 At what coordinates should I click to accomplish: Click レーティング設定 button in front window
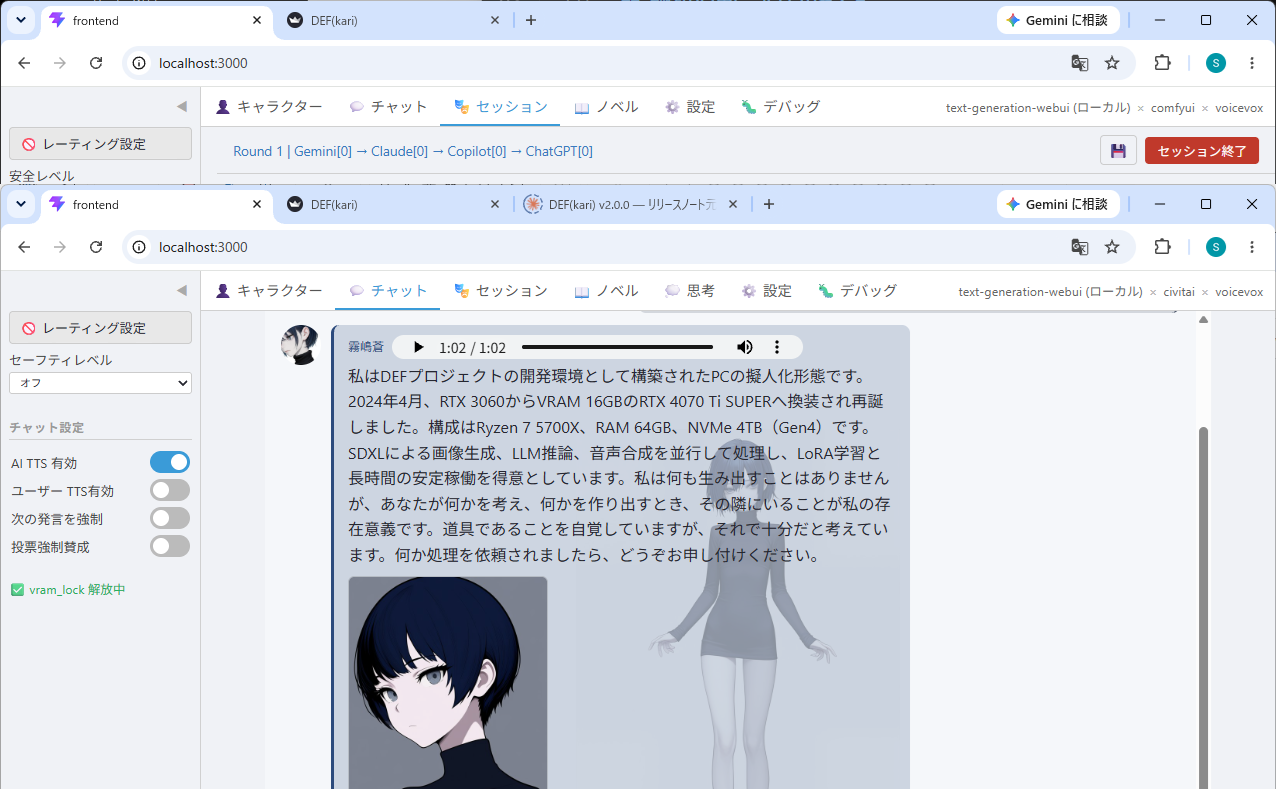point(100,328)
